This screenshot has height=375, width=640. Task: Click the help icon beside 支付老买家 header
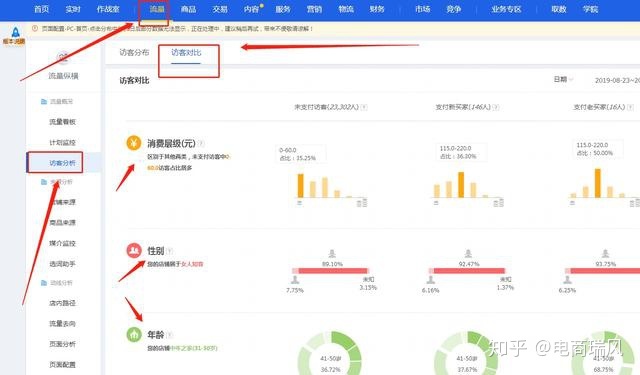(x=631, y=107)
